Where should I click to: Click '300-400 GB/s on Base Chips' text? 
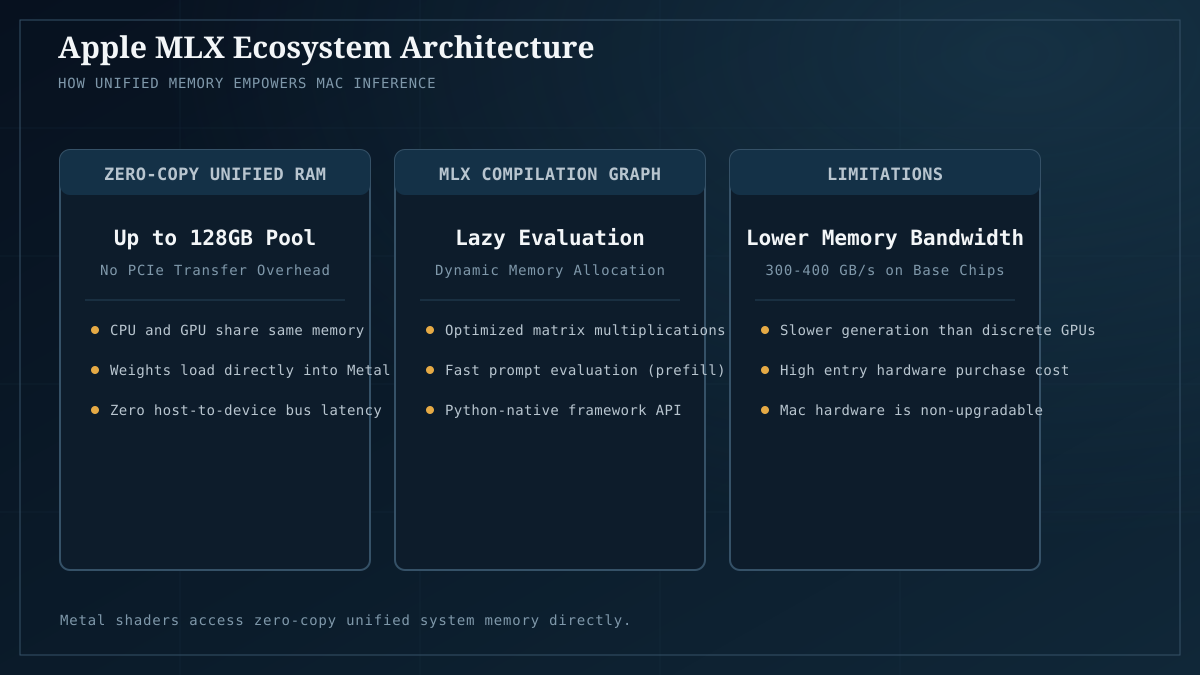[x=885, y=270]
